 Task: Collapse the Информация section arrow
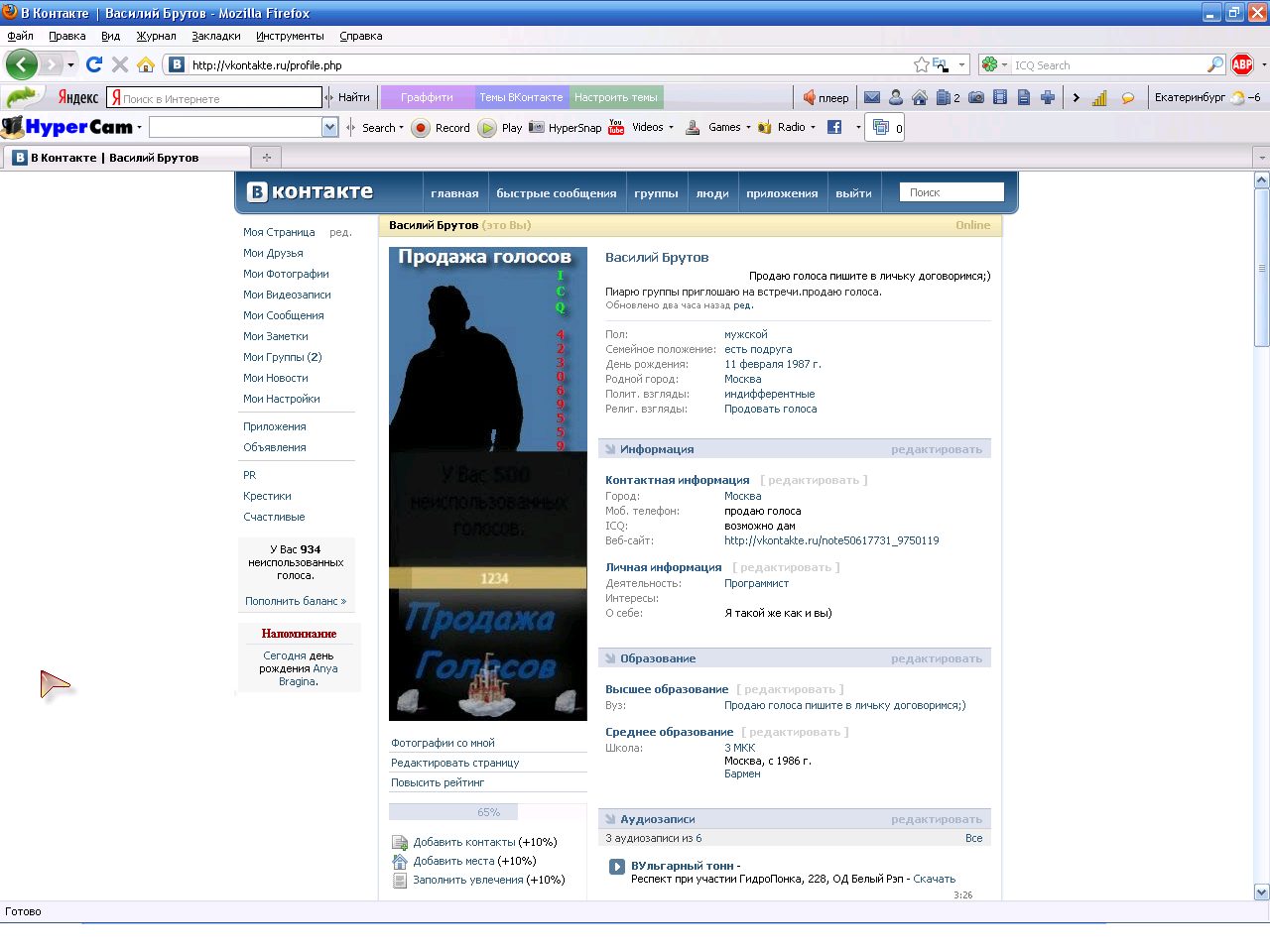pos(610,449)
